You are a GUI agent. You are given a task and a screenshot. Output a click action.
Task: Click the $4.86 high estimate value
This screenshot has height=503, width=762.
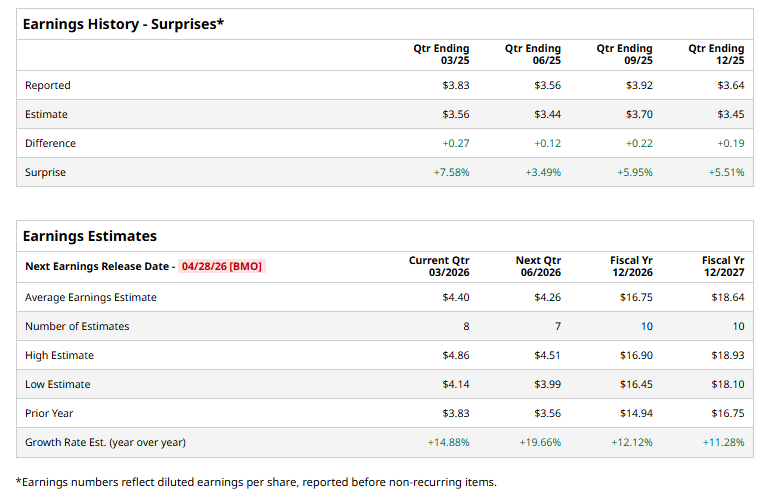[455, 355]
